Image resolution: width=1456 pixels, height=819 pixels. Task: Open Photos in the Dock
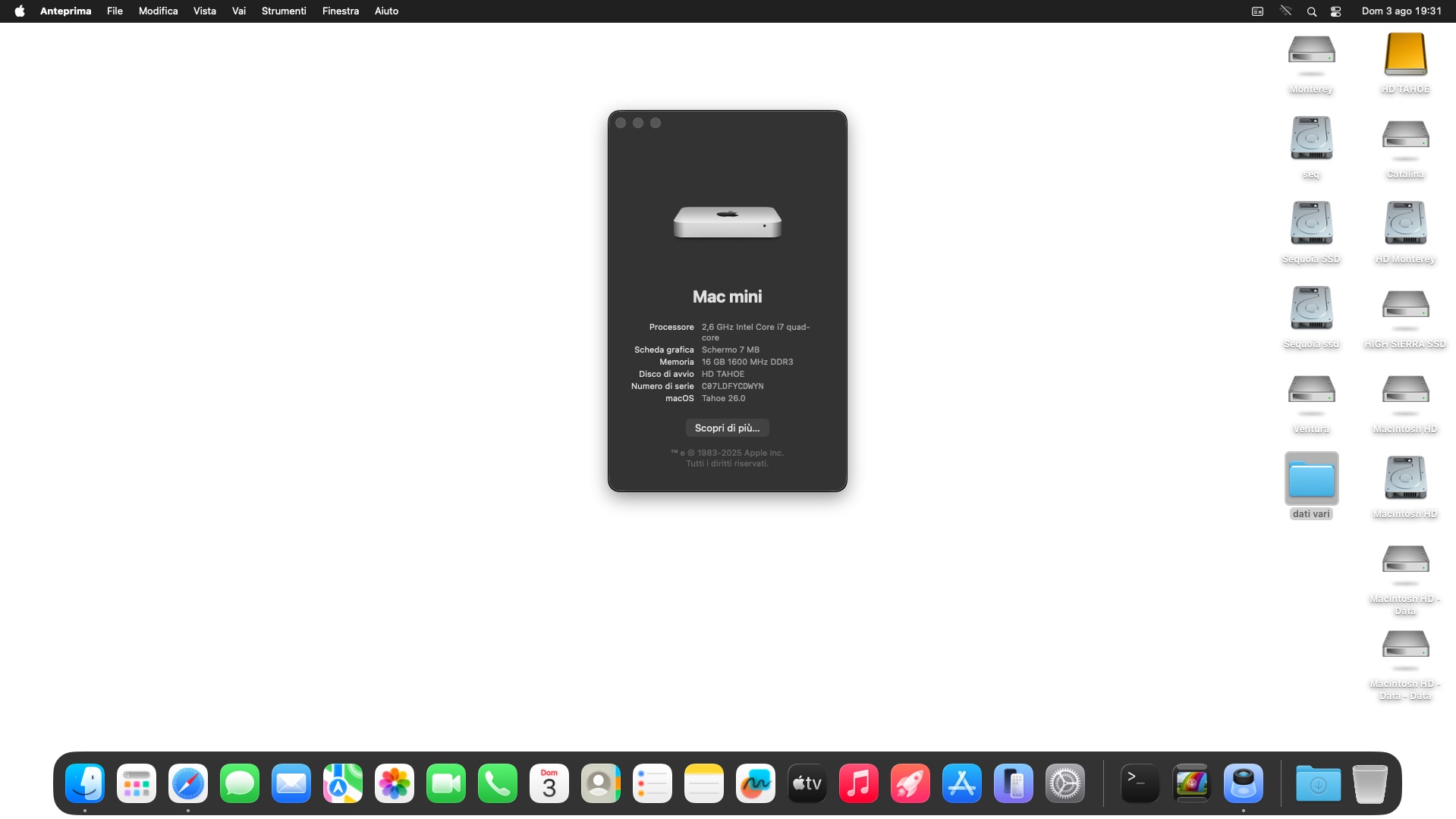(x=395, y=783)
